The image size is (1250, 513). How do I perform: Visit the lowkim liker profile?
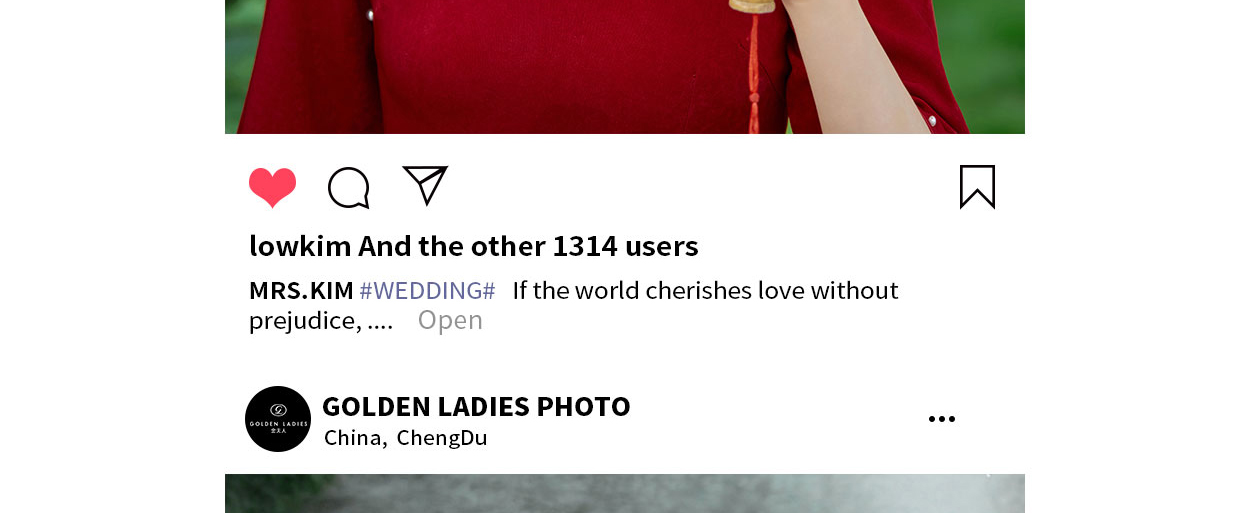click(300, 246)
